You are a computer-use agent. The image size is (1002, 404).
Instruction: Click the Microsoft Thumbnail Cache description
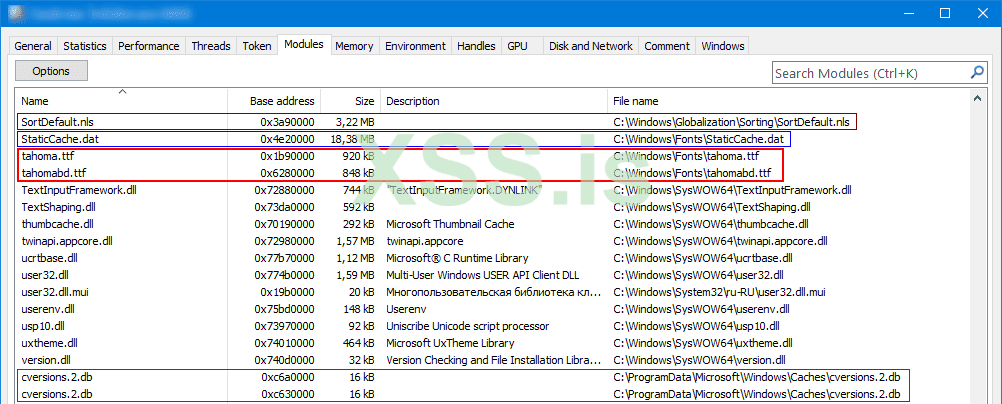click(451, 224)
